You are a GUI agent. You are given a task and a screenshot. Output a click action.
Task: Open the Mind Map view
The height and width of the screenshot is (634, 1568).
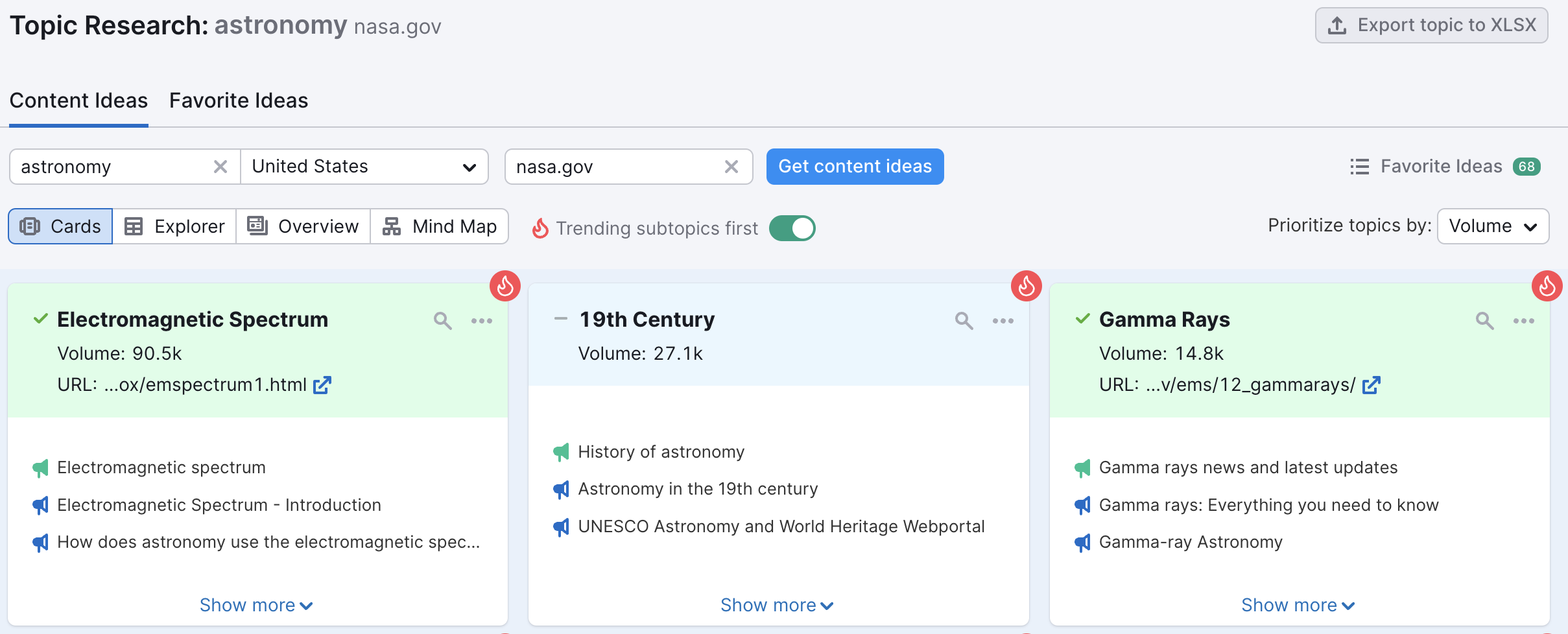[440, 226]
